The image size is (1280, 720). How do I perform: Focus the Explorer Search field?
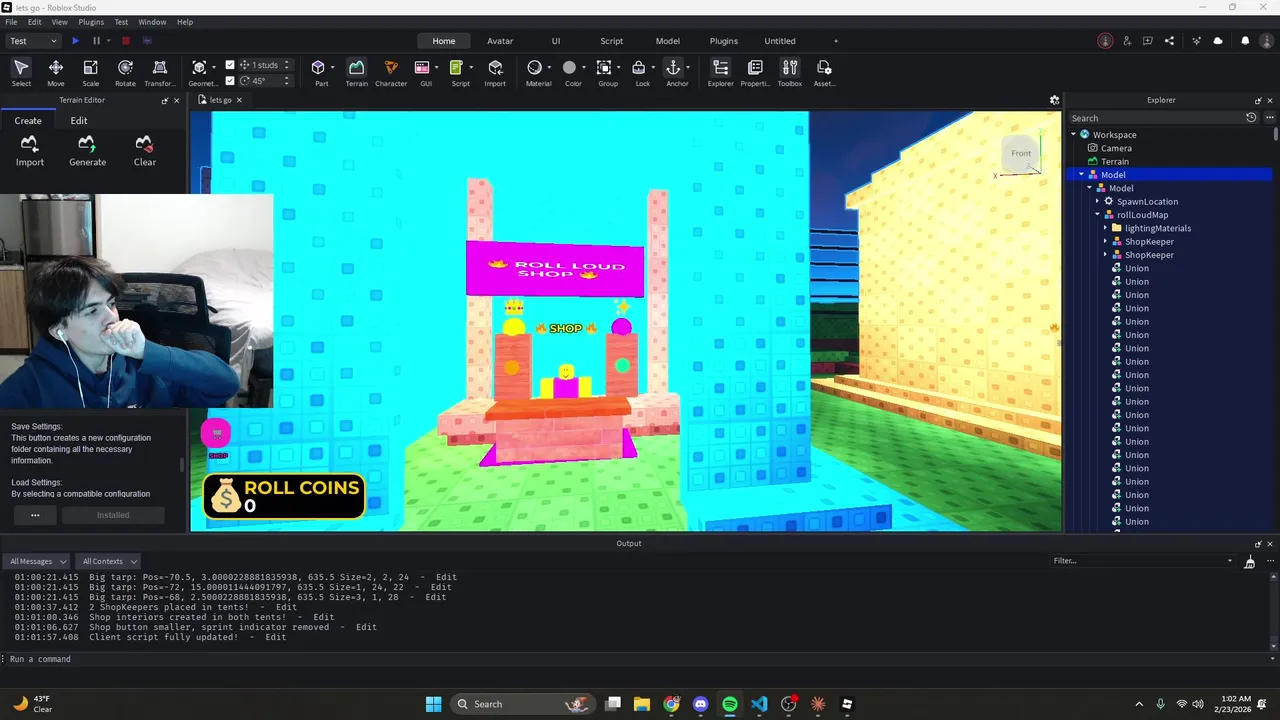[1156, 118]
